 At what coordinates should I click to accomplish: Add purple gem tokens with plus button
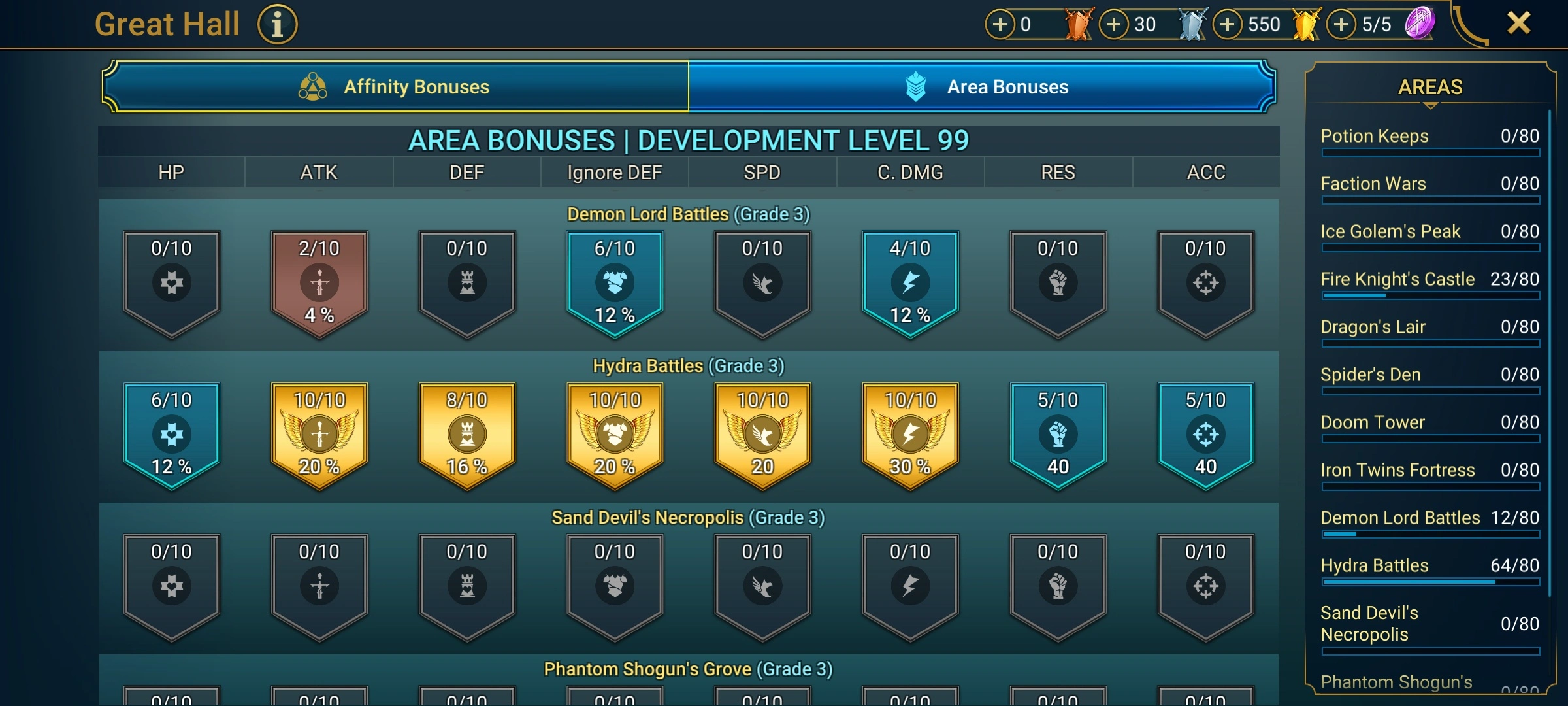1341,25
